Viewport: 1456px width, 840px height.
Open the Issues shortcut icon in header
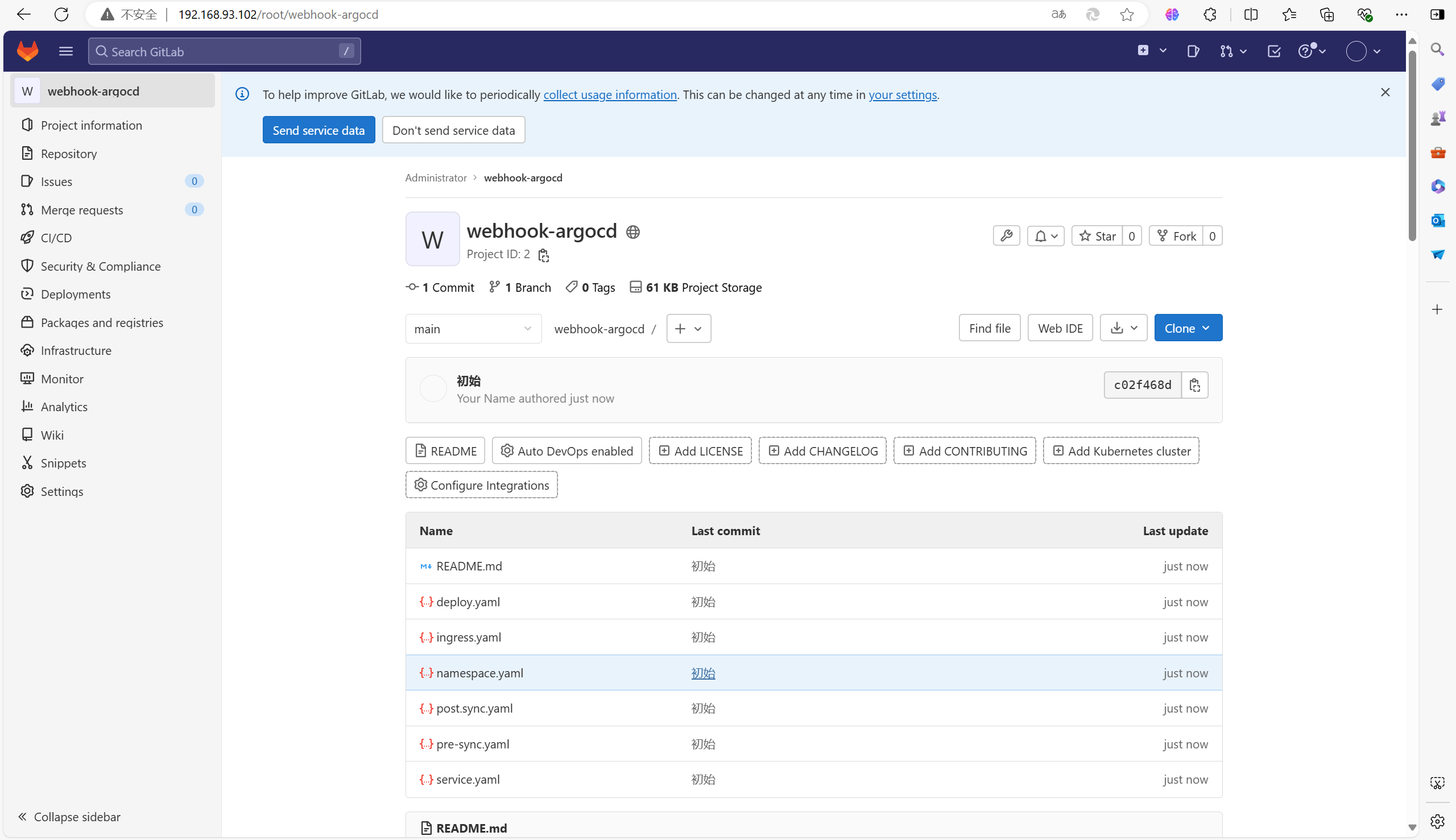tap(1193, 51)
